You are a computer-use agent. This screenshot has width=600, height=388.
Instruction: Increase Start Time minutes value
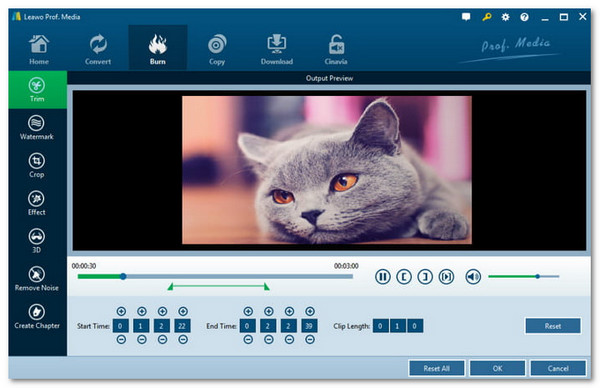(x=142, y=311)
